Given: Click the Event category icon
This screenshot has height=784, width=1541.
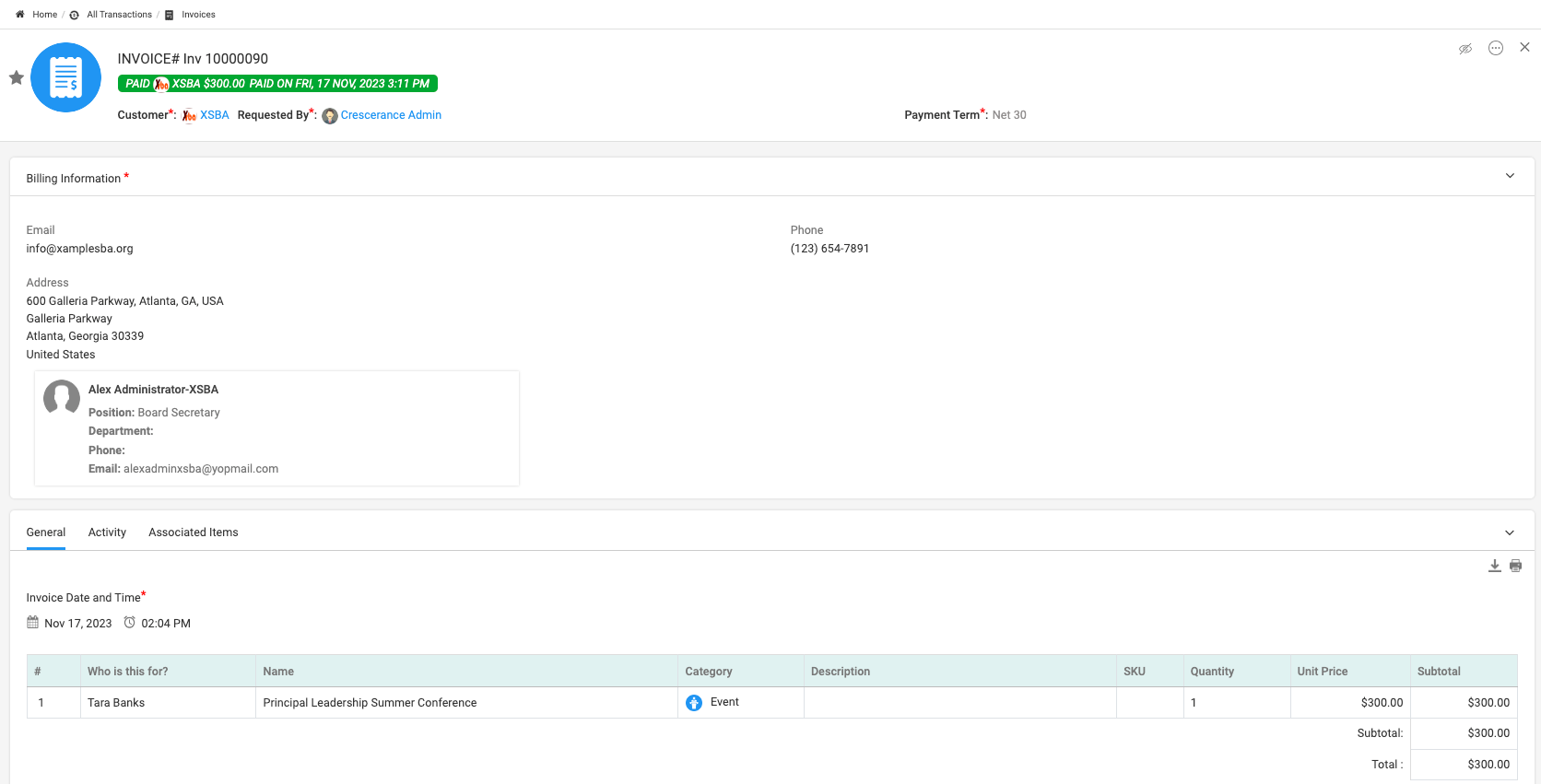Looking at the screenshot, I should click(694, 703).
